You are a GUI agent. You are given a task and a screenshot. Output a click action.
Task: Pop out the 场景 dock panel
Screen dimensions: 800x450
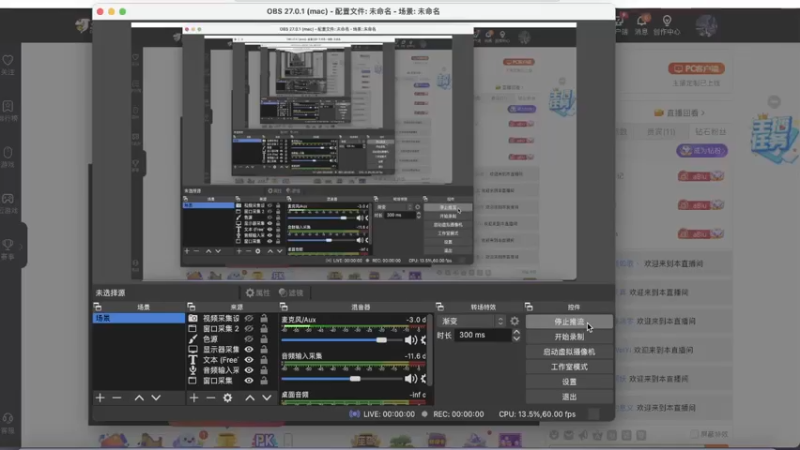[x=97, y=307]
